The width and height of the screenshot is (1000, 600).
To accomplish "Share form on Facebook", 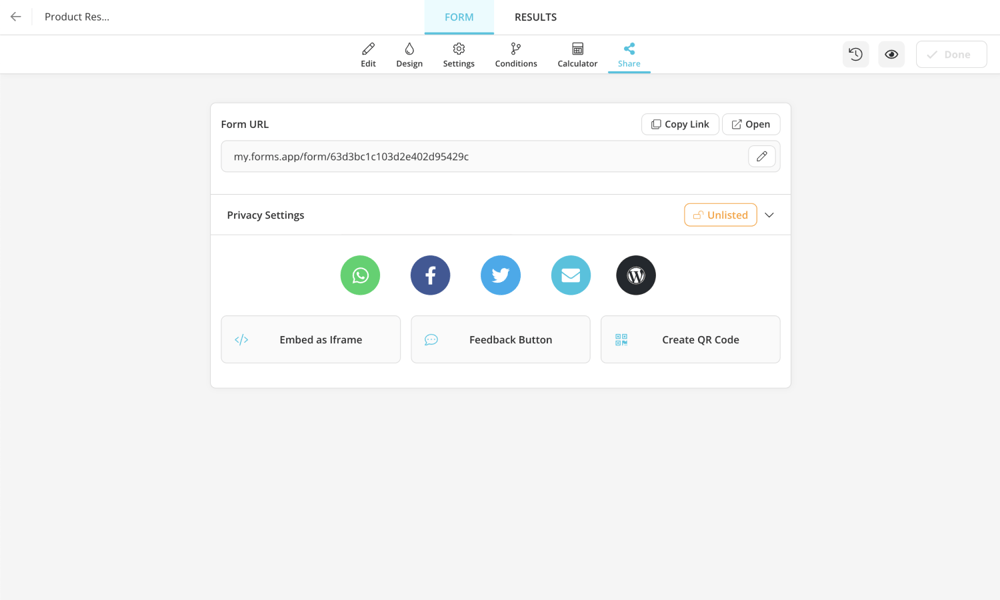I will pos(430,275).
